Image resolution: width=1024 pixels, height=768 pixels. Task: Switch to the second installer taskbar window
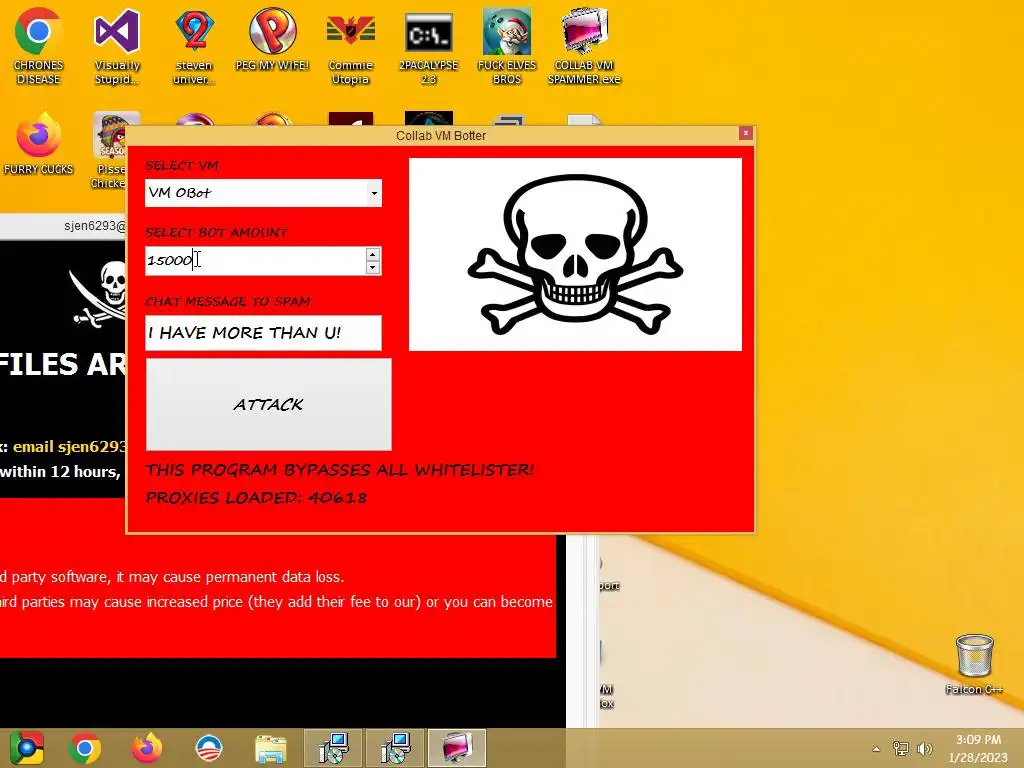(x=395, y=748)
